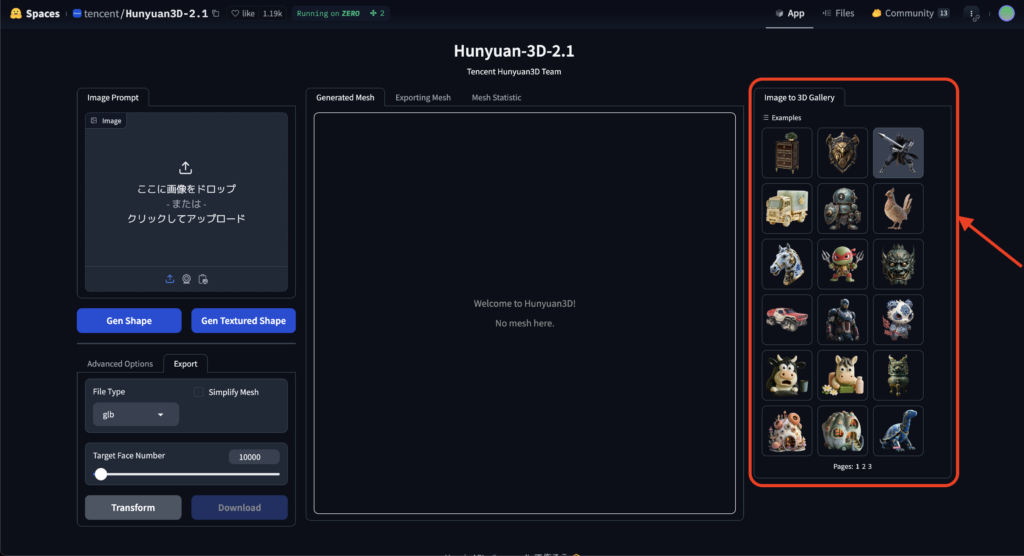
Task: Click the tencent organization icon
Action: (x=77, y=13)
